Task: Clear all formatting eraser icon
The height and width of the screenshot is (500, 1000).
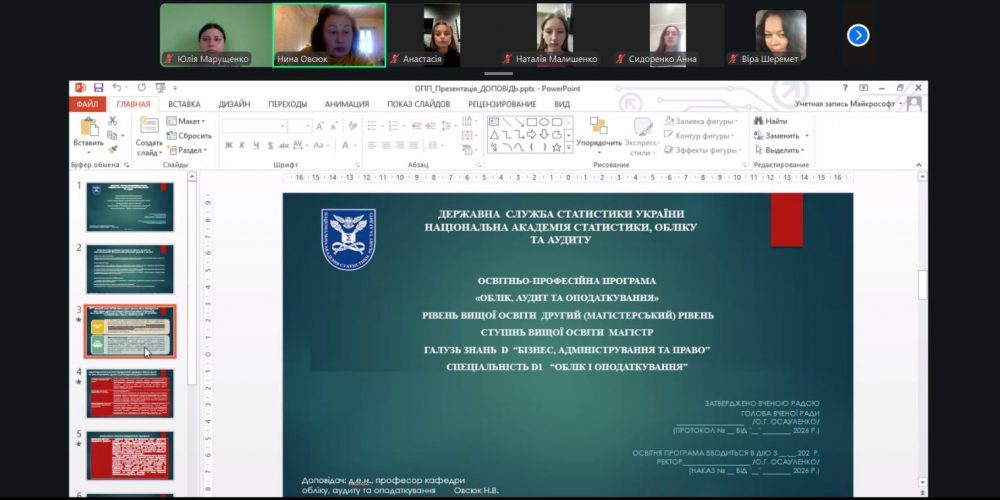Action: (x=353, y=126)
